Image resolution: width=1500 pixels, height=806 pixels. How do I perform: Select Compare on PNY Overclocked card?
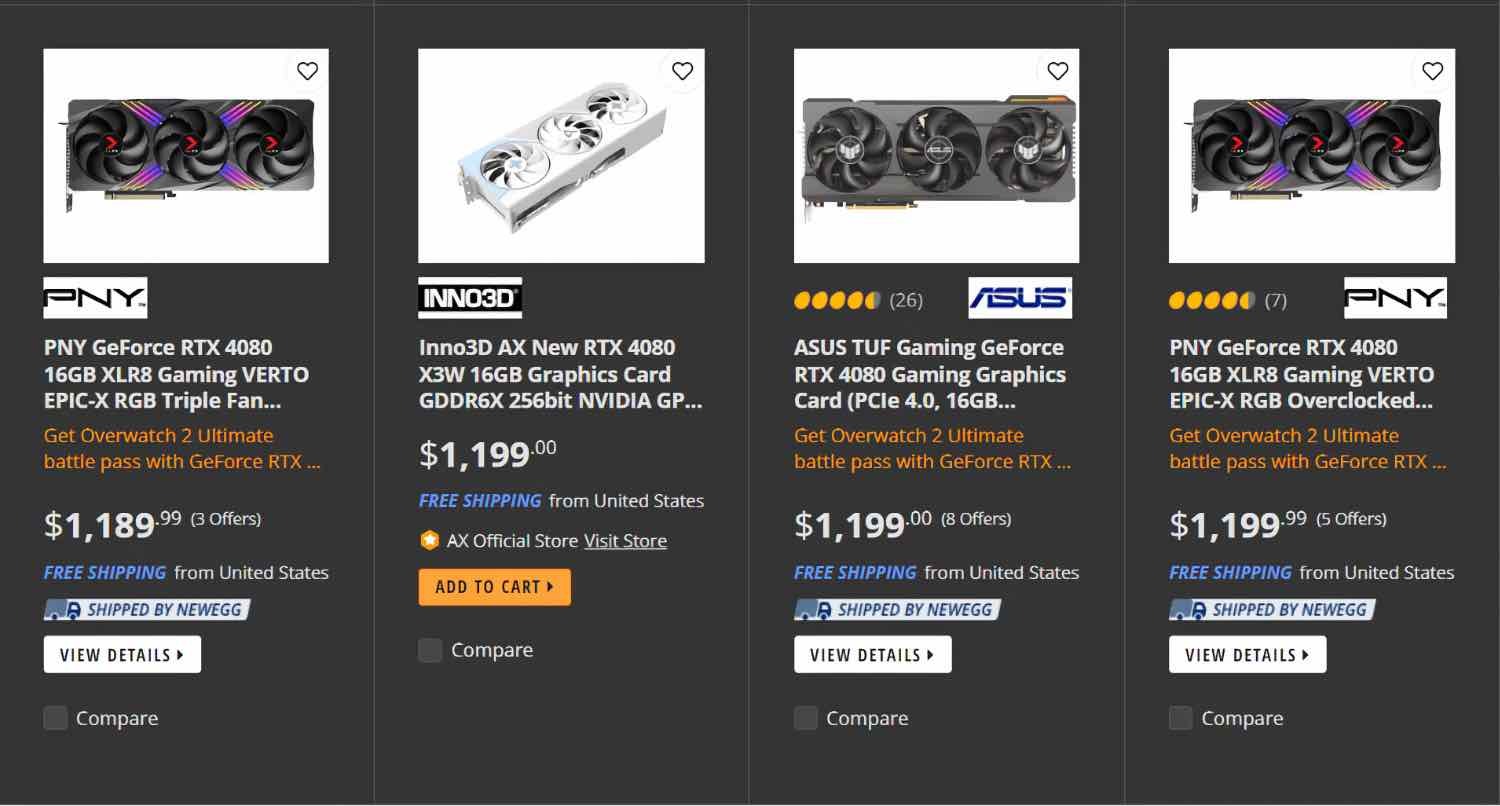pos(1181,718)
